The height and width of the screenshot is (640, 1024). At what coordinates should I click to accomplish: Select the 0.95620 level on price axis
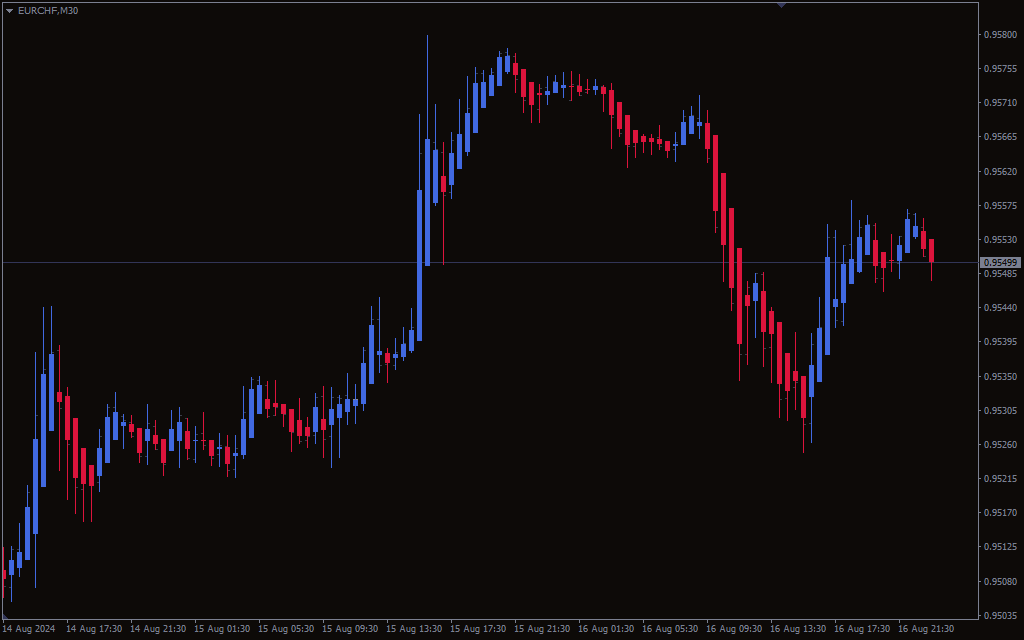1000,171
